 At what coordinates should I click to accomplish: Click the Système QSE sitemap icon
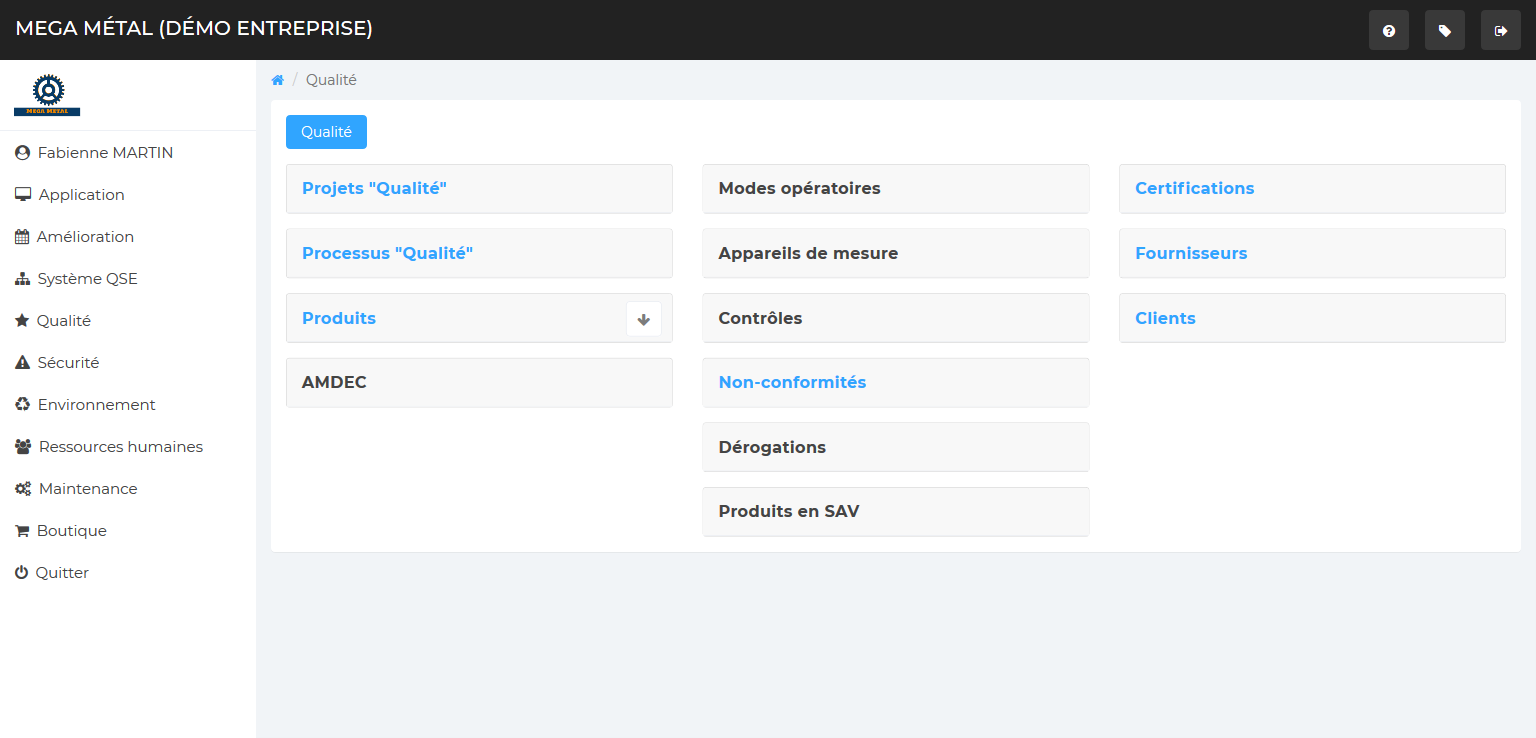click(22, 279)
